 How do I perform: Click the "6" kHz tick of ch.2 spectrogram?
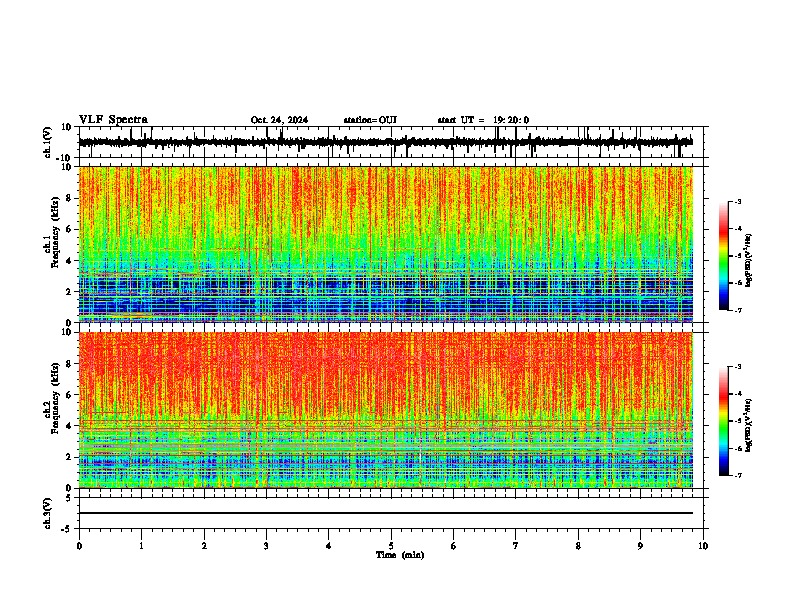pyautogui.click(x=70, y=395)
